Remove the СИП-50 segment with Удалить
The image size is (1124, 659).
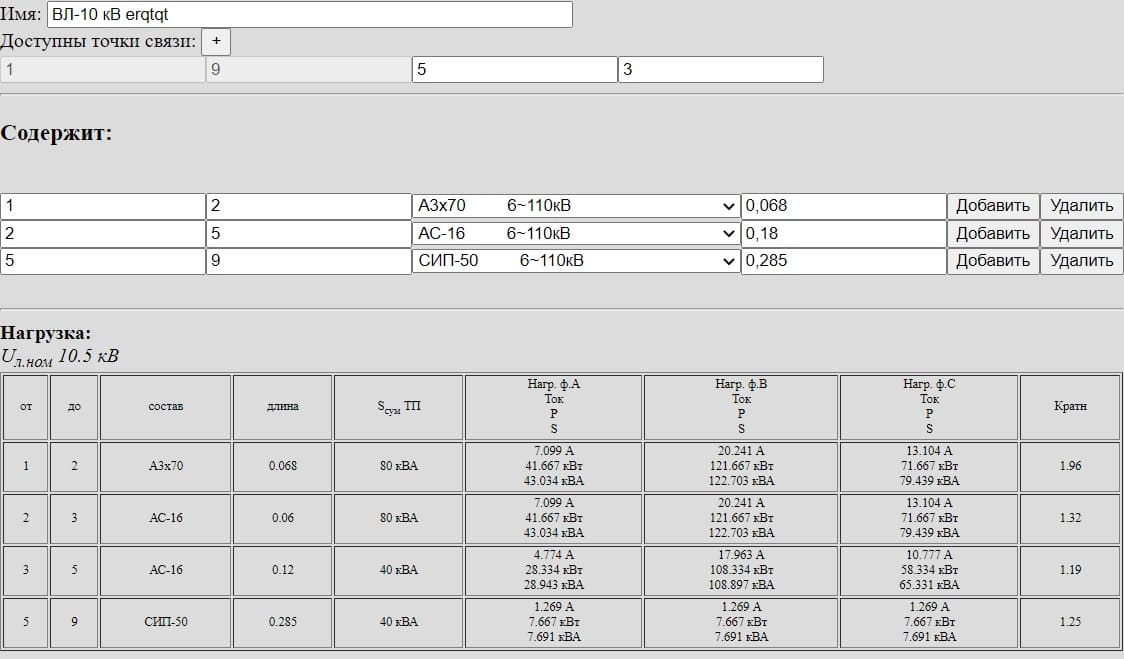coord(1081,261)
